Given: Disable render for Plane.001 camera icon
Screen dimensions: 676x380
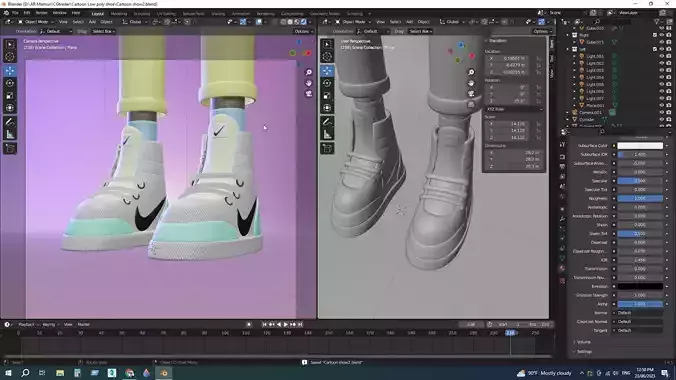Looking at the screenshot, I should [x=669, y=105].
